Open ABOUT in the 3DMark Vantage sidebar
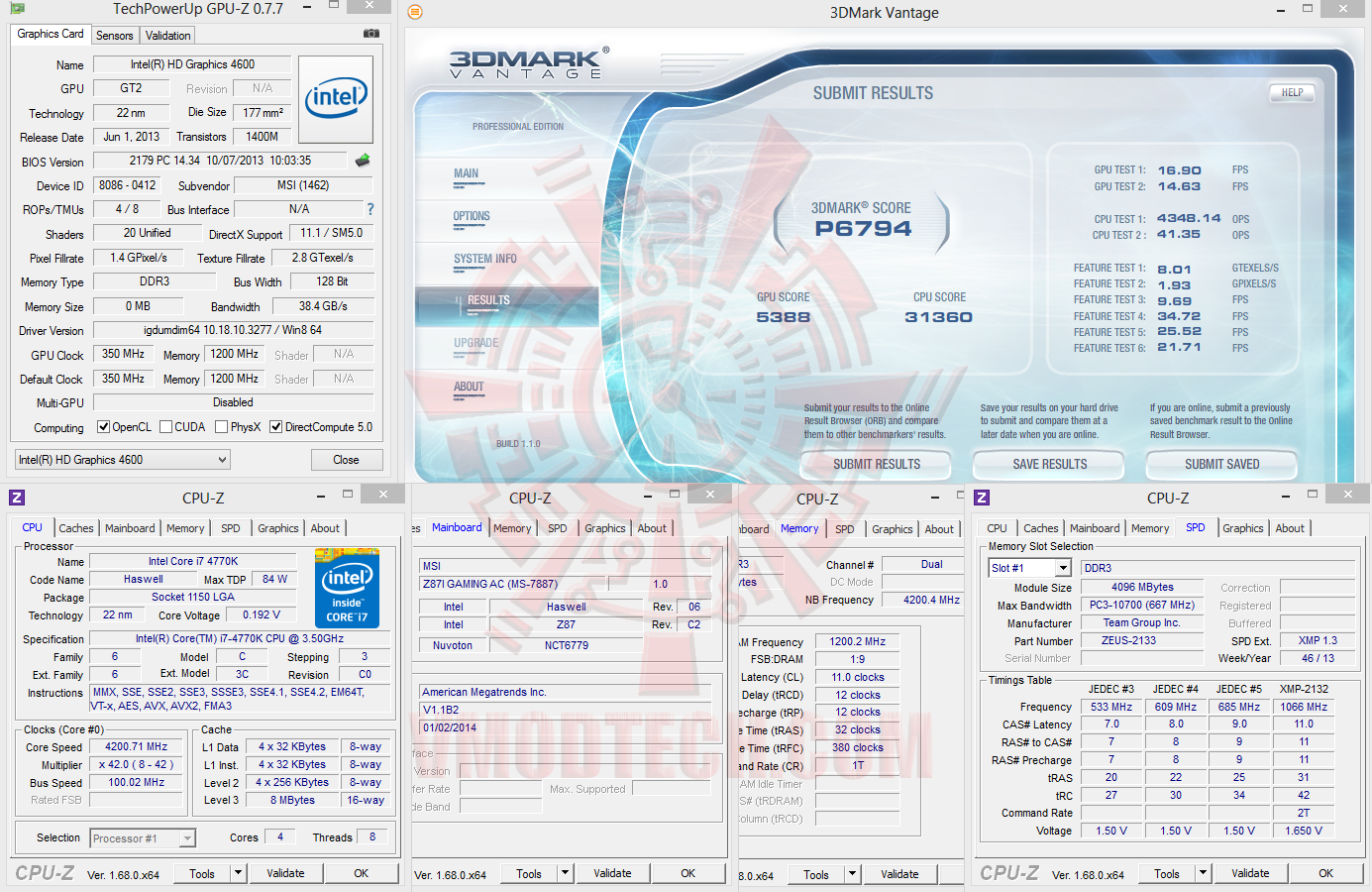 469,388
